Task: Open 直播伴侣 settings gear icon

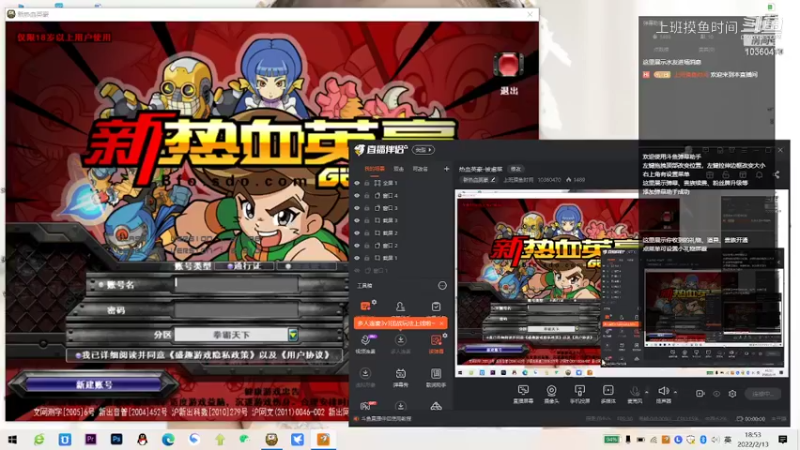Action: [x=732, y=393]
